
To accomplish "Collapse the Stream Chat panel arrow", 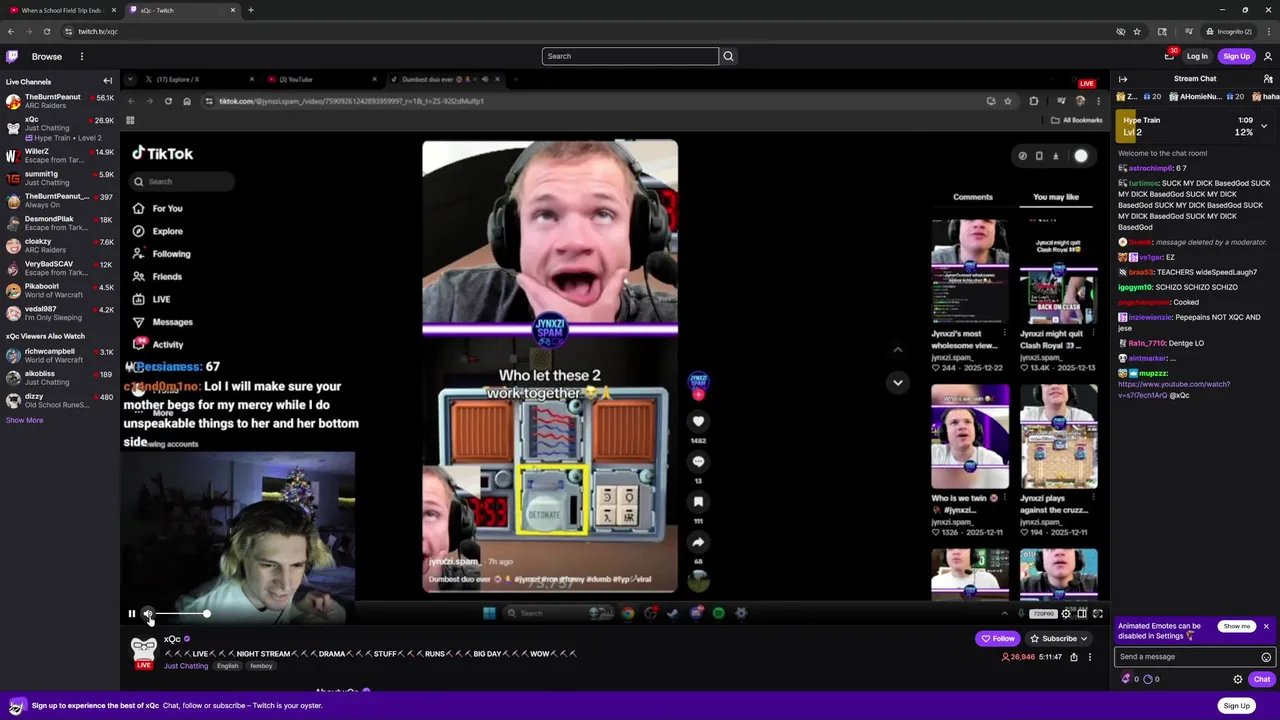I will [x=1123, y=79].
